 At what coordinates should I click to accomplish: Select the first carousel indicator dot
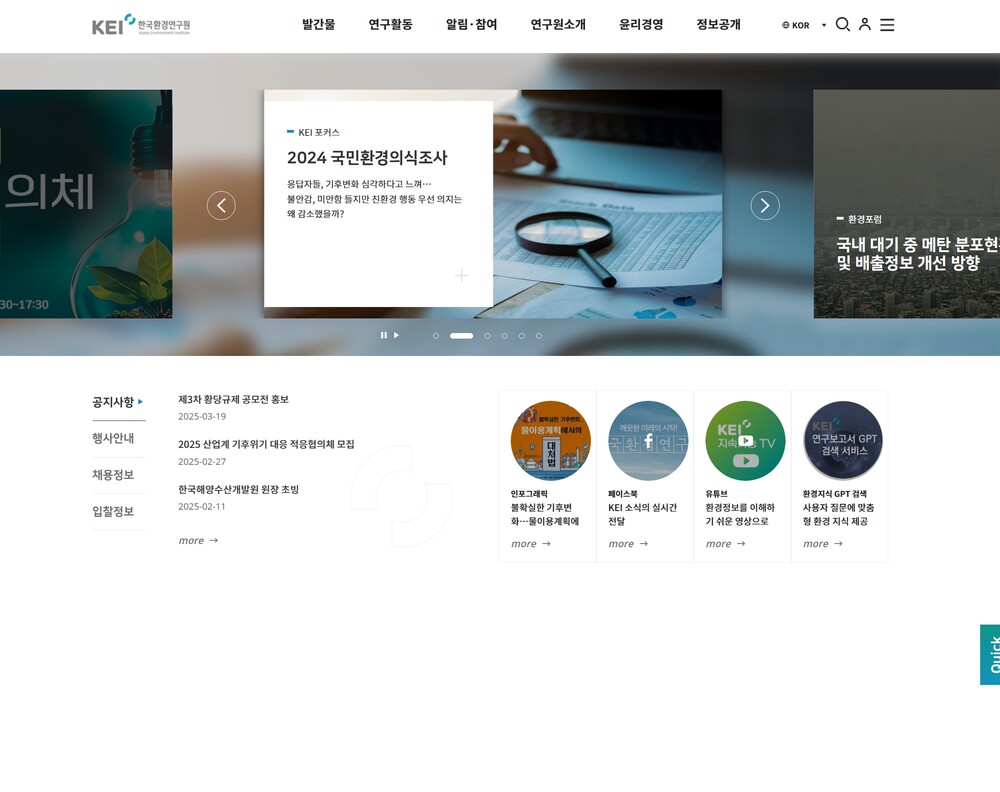436,336
